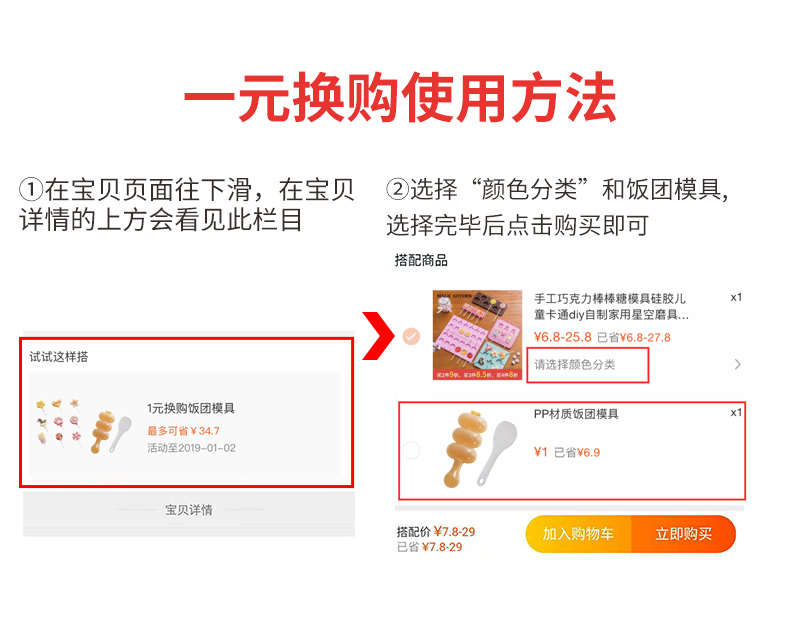The height and width of the screenshot is (628, 790).
Task: Click the PP材质饭团模具 item title
Action: [x=576, y=414]
